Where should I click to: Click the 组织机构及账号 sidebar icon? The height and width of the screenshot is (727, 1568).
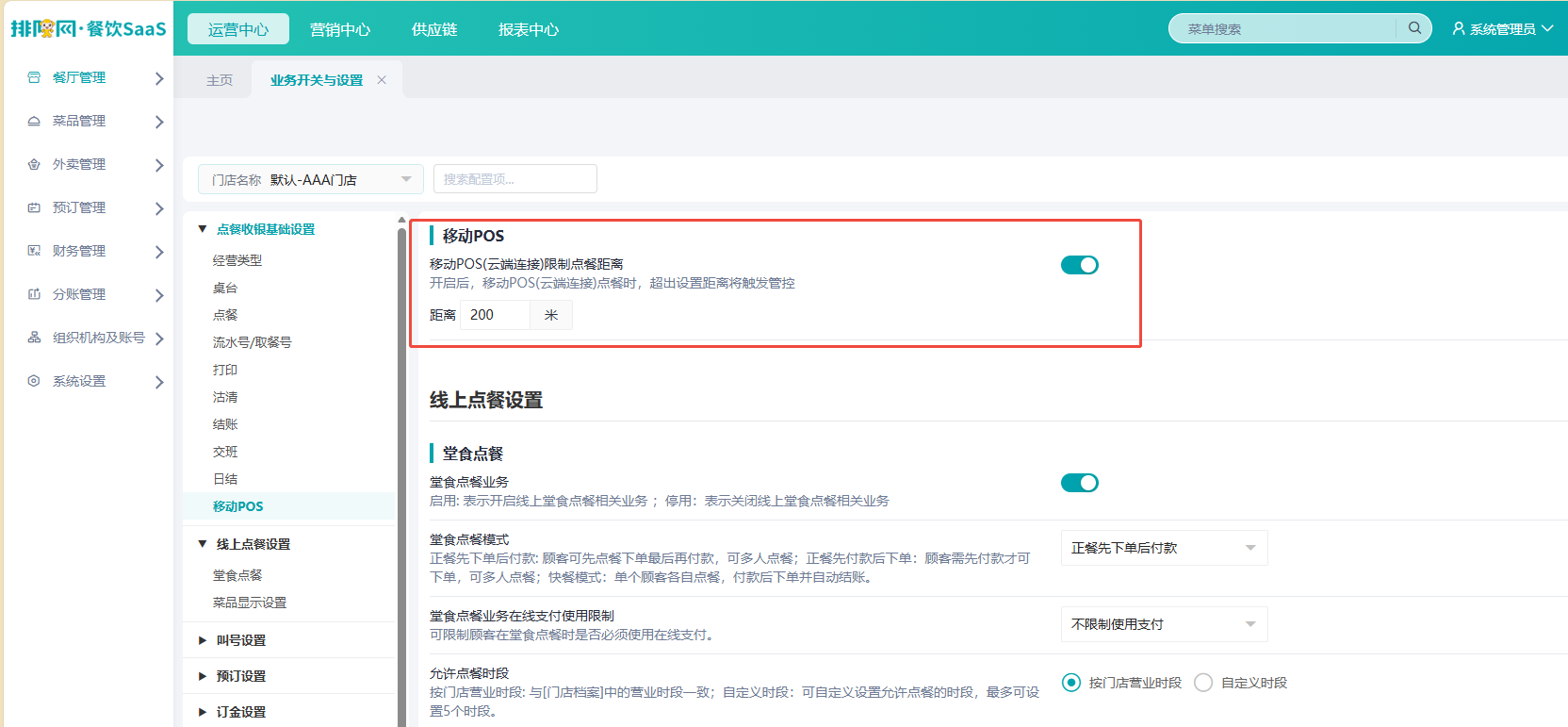click(34, 338)
